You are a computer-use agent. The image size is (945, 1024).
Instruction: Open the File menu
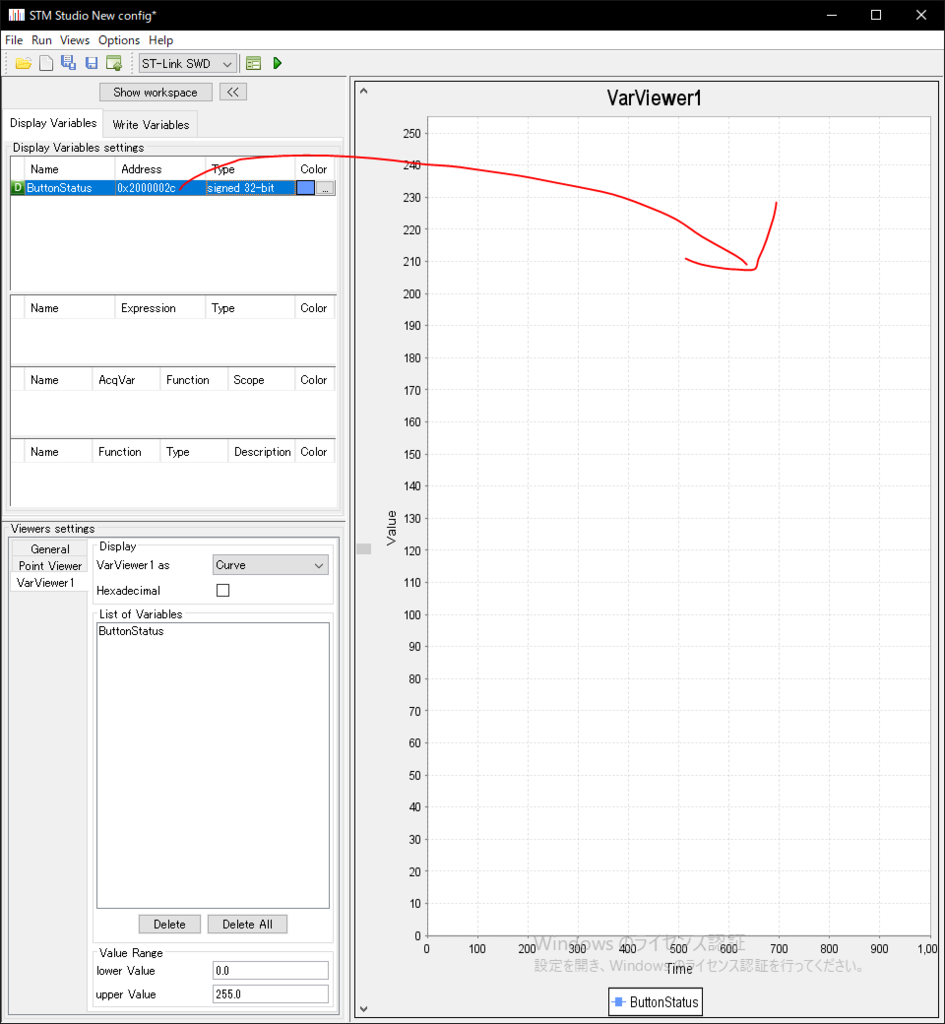coord(14,40)
